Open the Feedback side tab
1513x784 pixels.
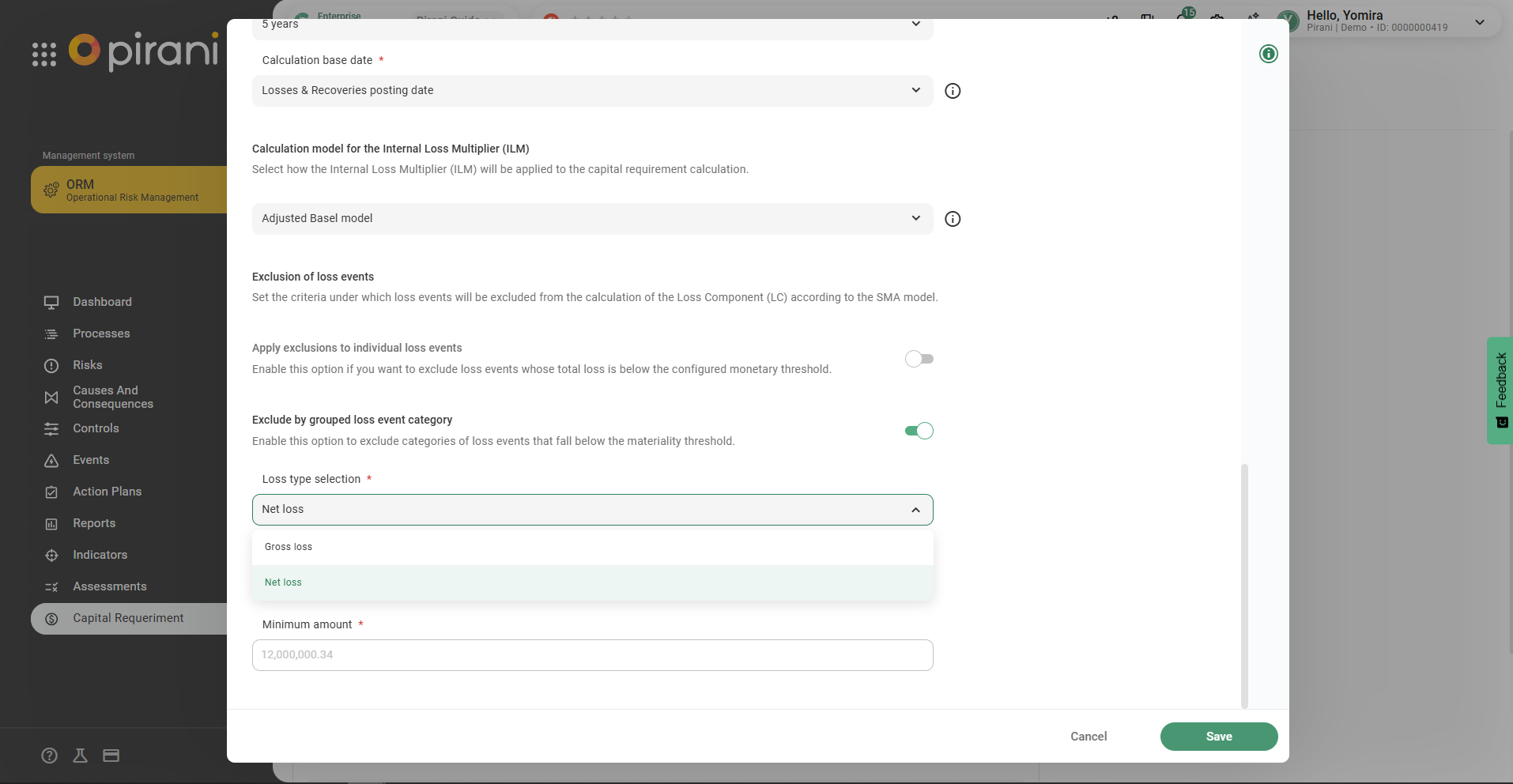pyautogui.click(x=1500, y=390)
